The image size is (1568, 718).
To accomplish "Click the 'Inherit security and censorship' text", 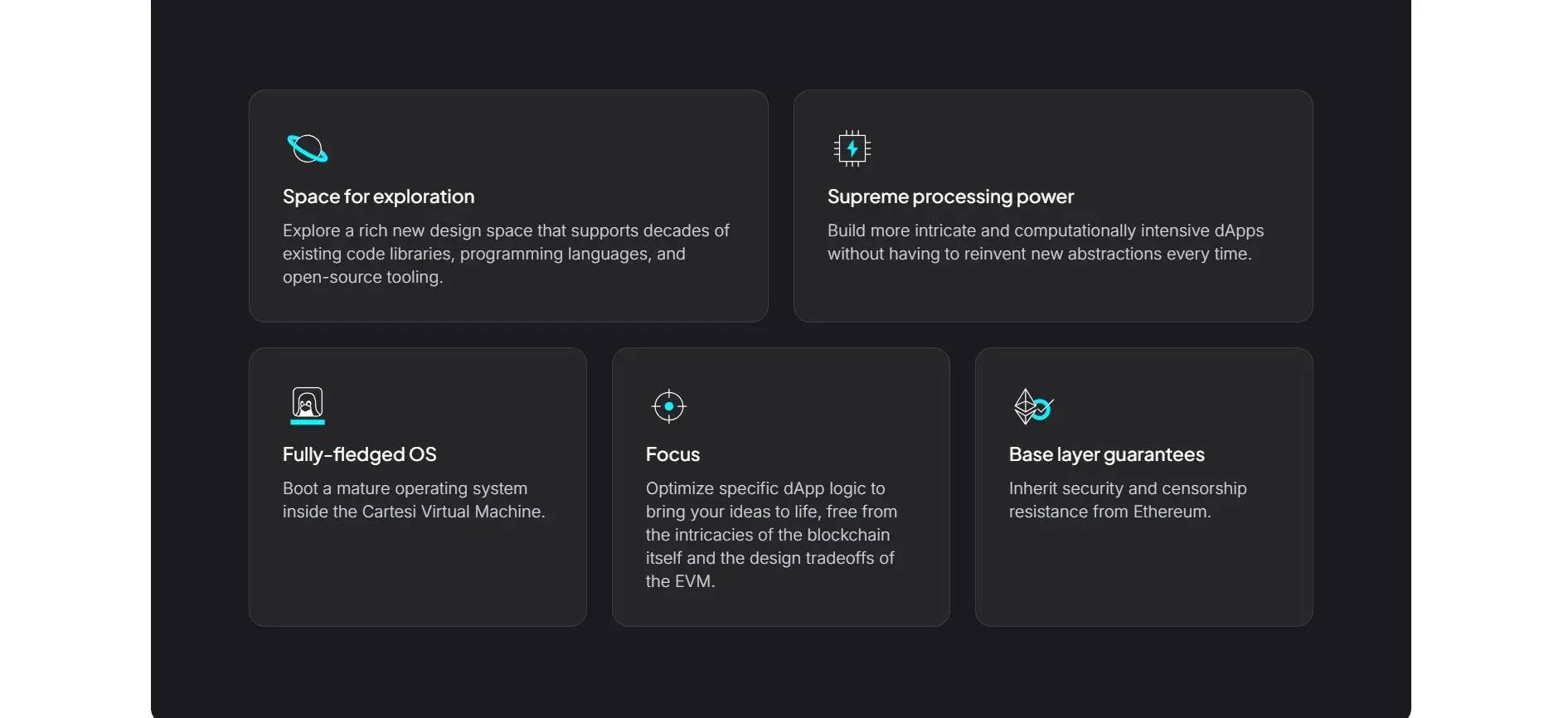I will pos(1127,500).
